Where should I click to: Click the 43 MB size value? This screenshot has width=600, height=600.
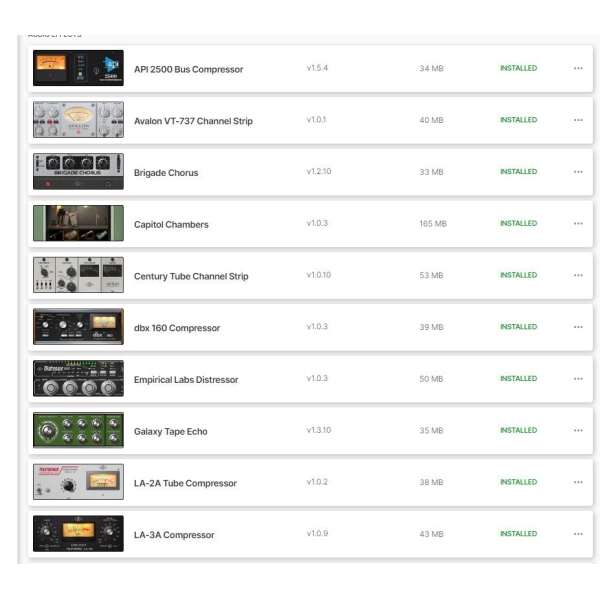(431, 534)
